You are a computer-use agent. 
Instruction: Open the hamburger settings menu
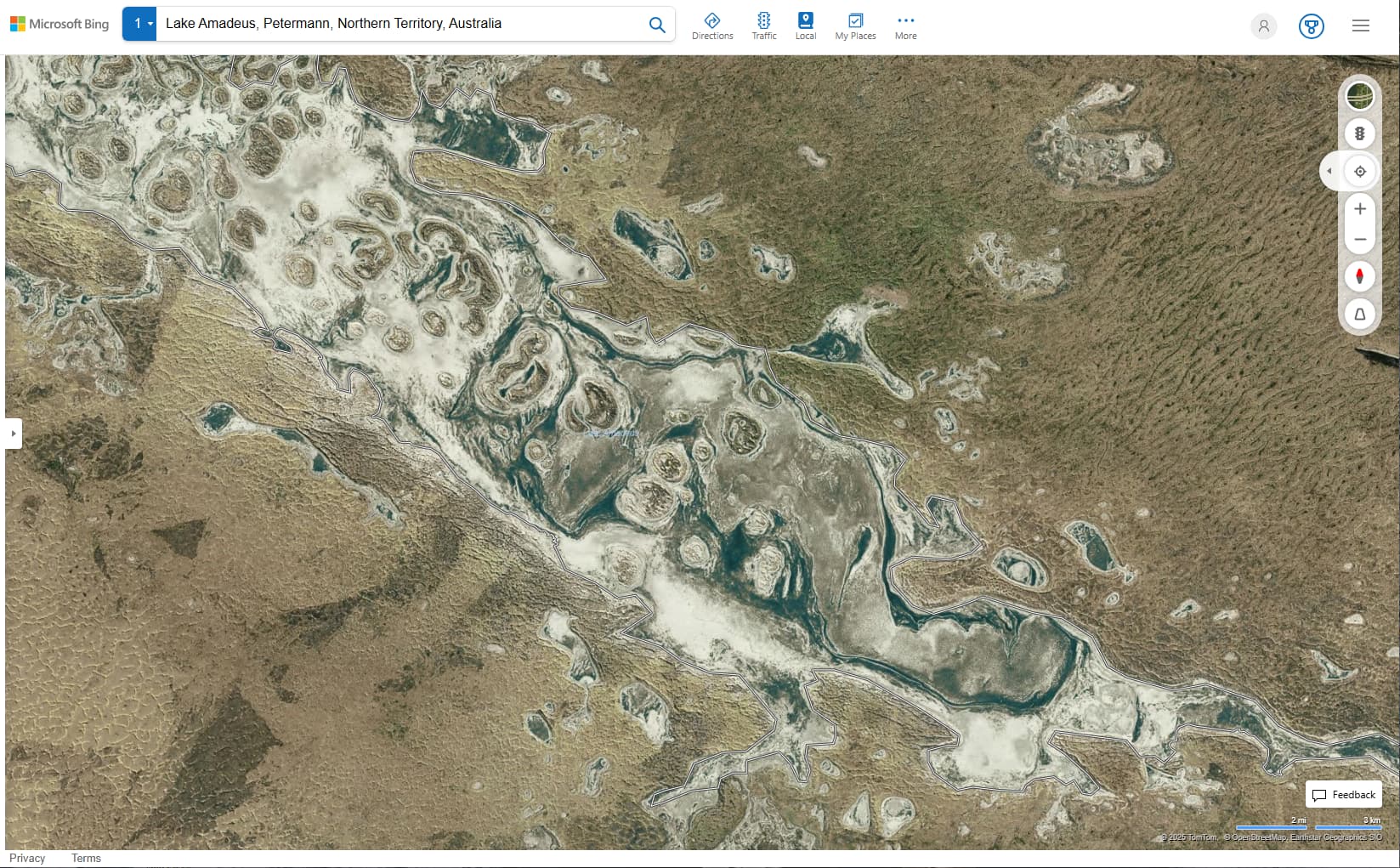tap(1360, 26)
